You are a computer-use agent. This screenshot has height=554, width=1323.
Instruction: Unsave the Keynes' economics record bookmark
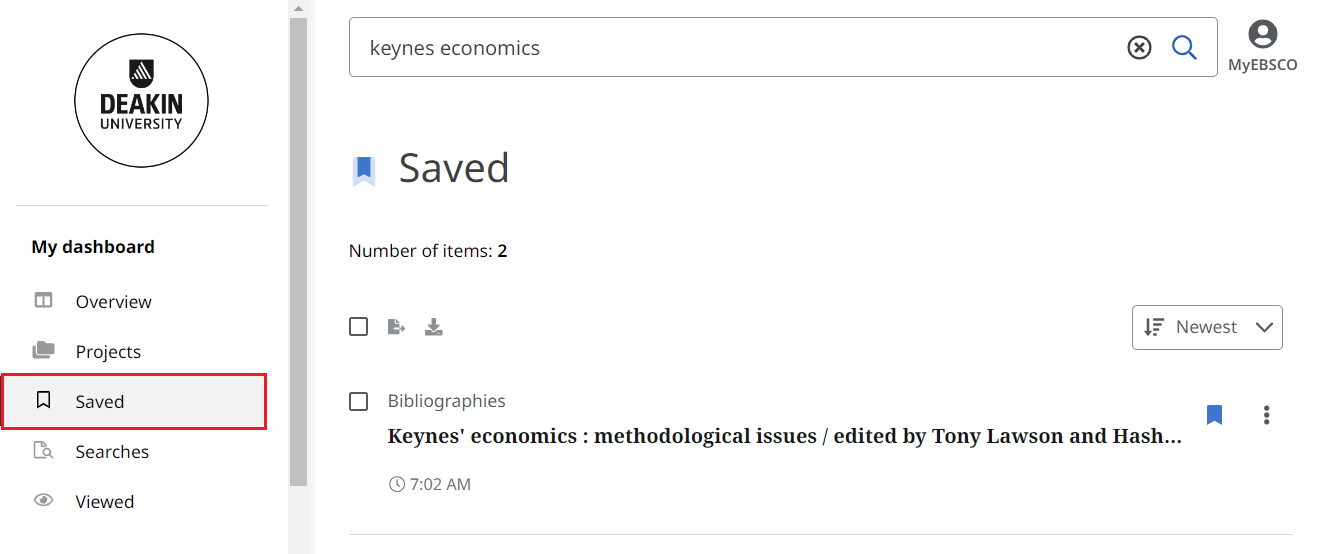1214,415
